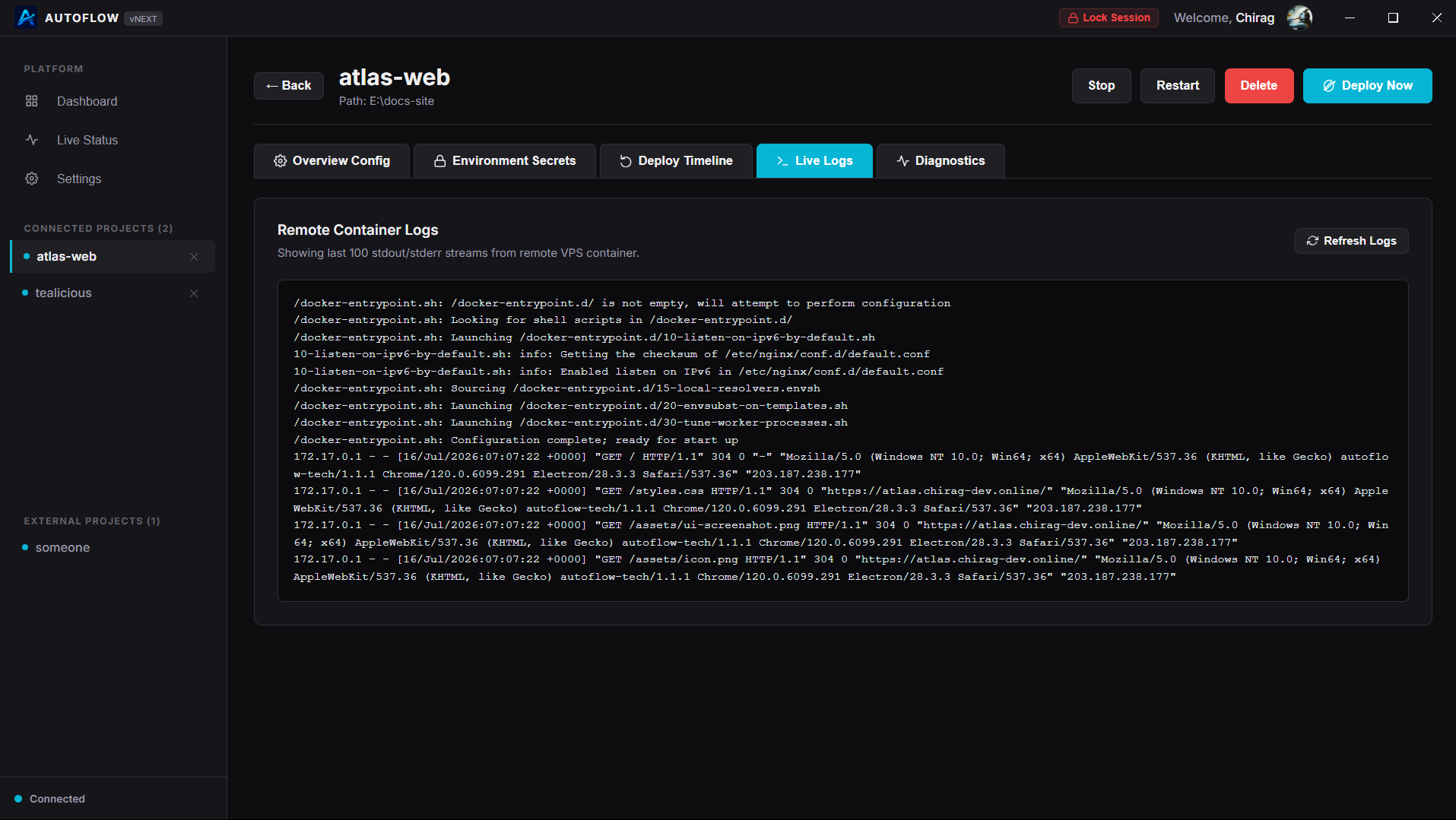1456x820 pixels.
Task: Go back with the Back button
Action: tap(289, 86)
